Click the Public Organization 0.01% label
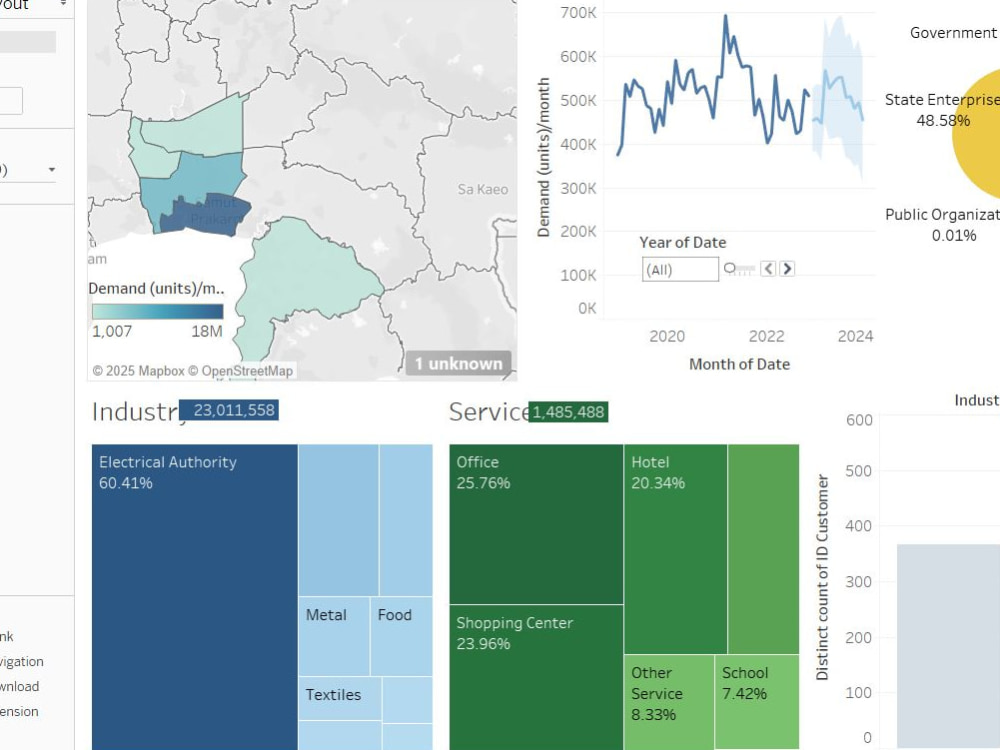Image resolution: width=1000 pixels, height=750 pixels. point(943,224)
